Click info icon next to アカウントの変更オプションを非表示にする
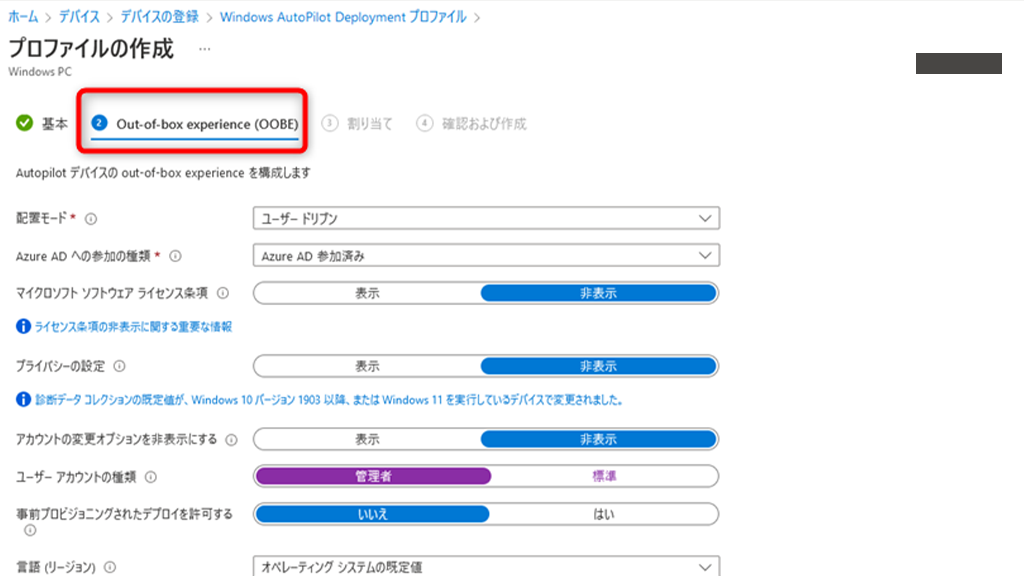Viewport: 1024px width, 576px height. [x=232, y=440]
